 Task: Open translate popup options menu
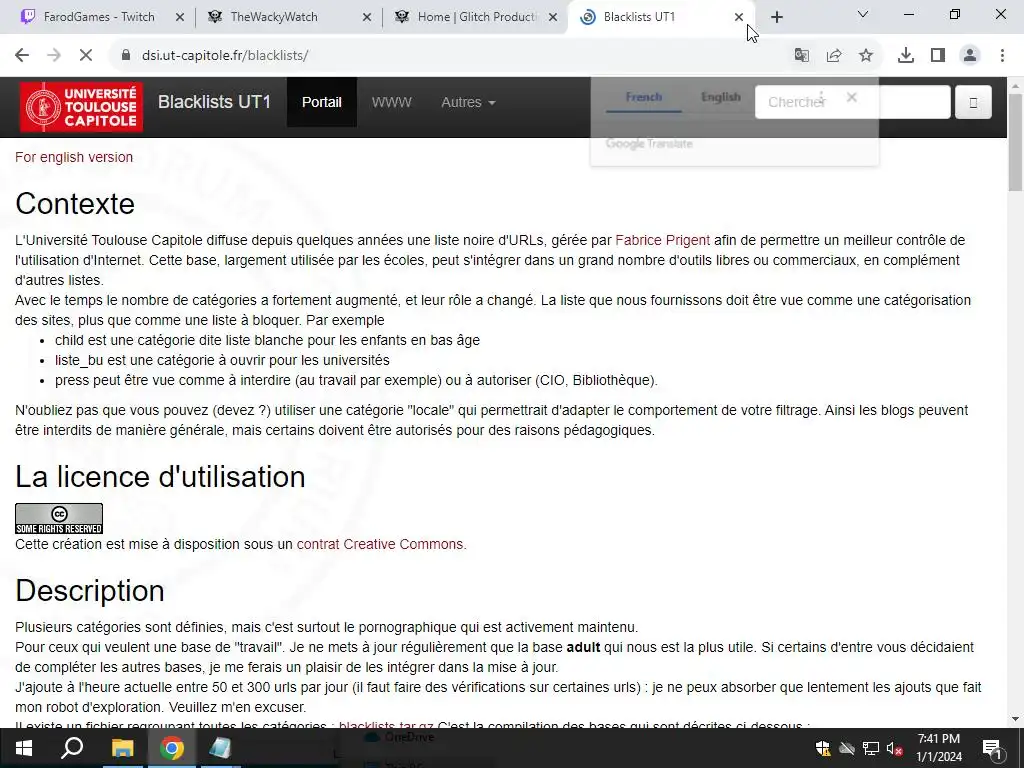[822, 97]
